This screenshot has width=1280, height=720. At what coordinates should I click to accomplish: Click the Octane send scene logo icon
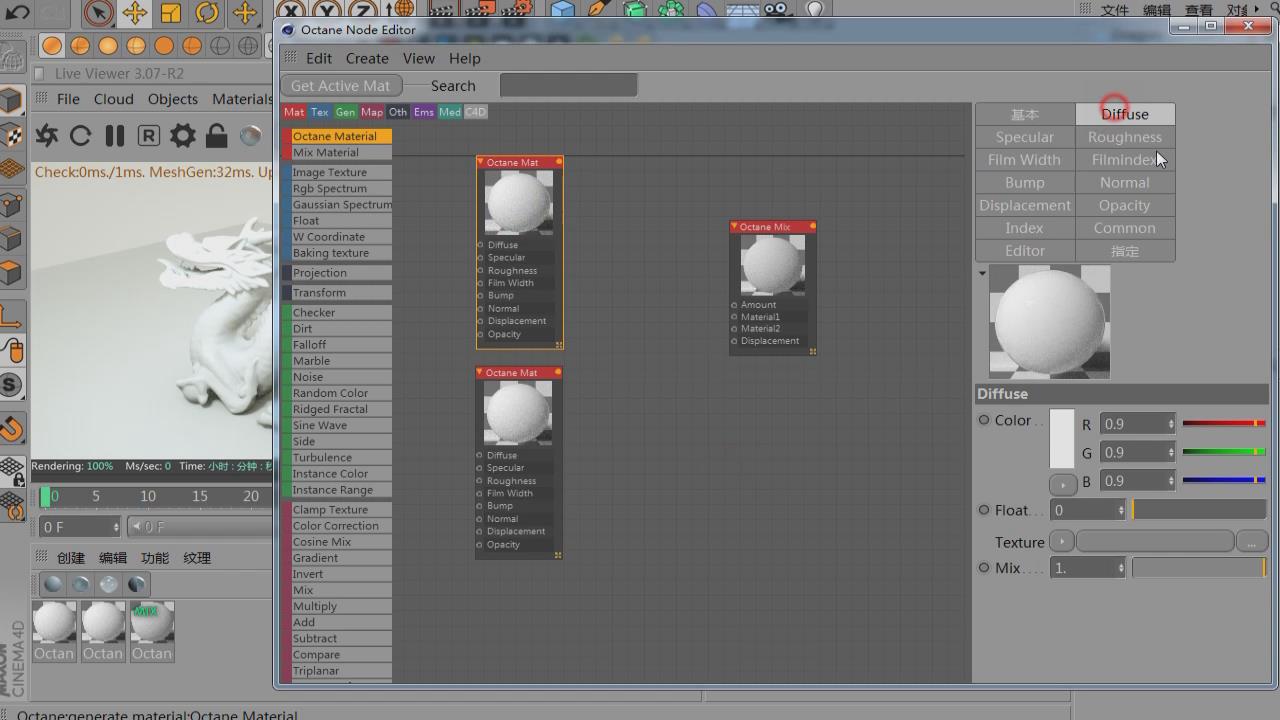pos(47,135)
